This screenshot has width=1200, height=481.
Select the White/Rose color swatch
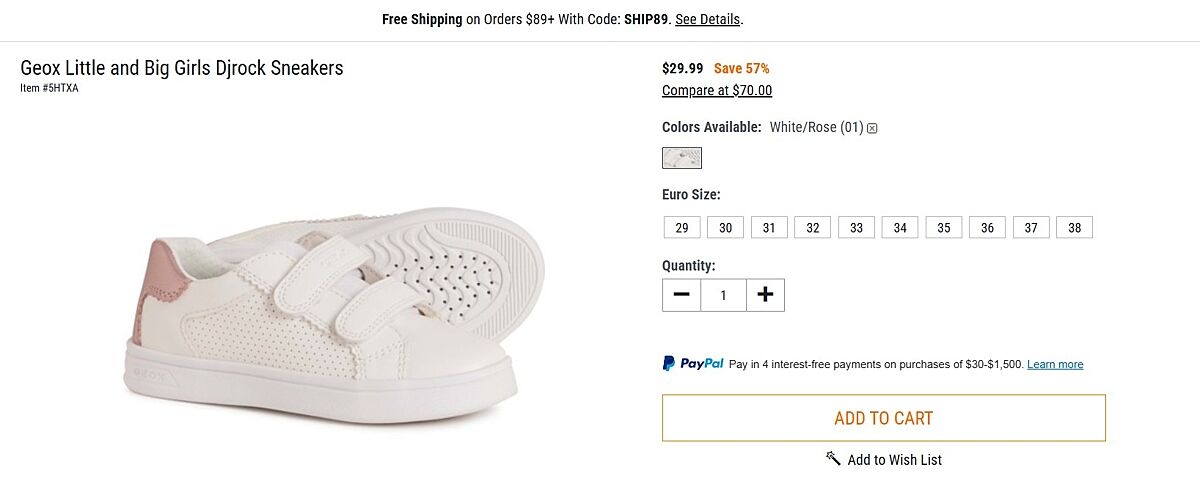[682, 158]
